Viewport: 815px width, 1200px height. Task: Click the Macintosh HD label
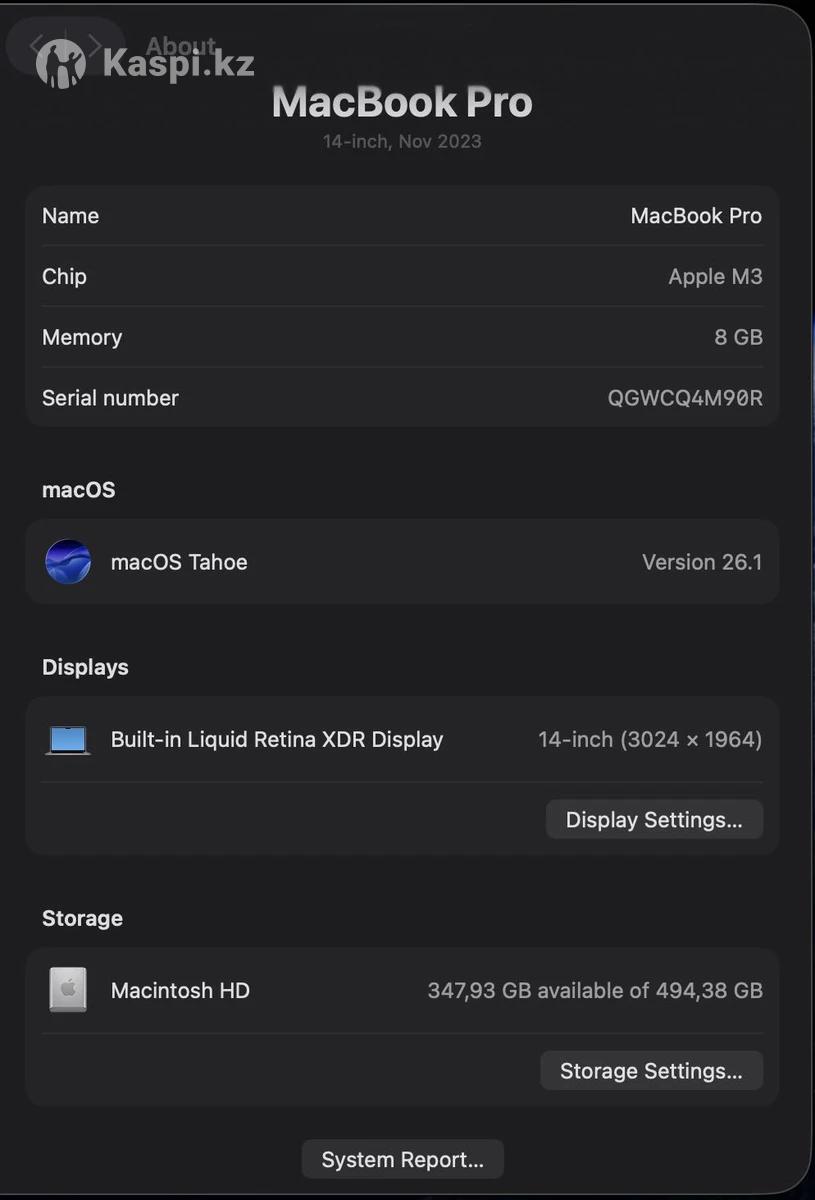tap(180, 991)
